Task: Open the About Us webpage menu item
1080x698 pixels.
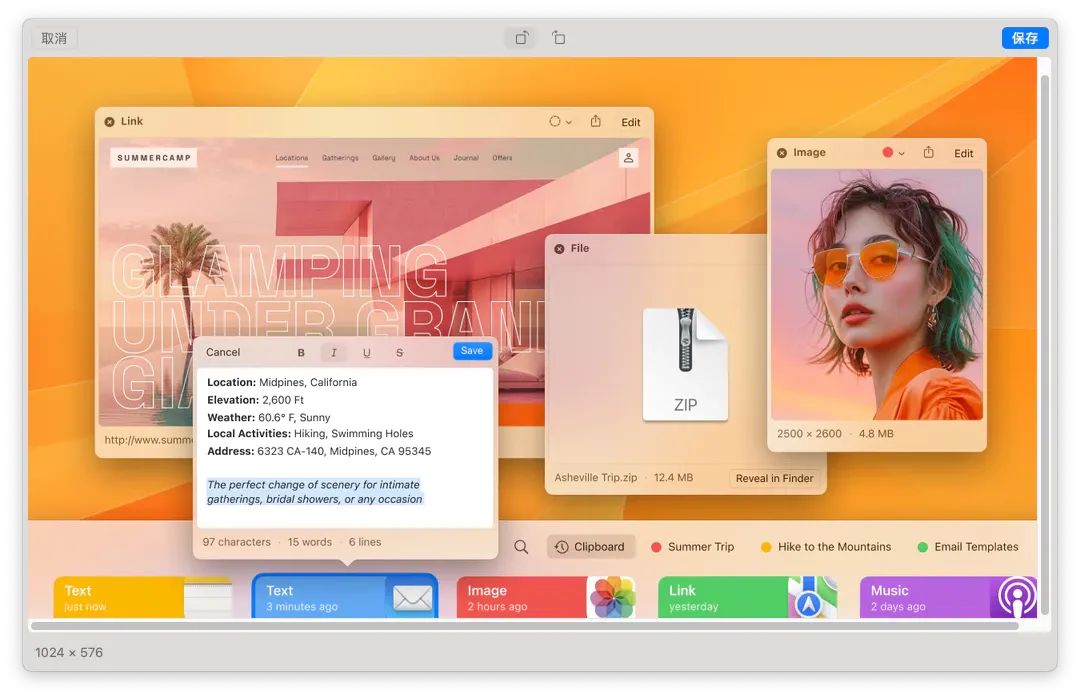Action: point(424,158)
